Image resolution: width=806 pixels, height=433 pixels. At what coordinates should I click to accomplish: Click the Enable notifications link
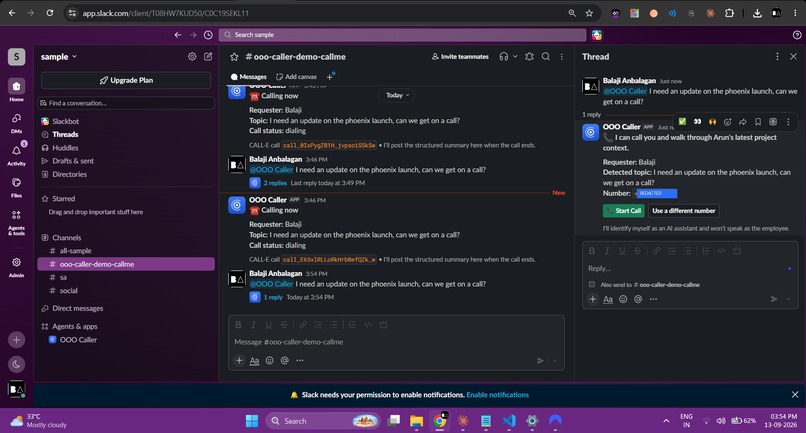(x=498, y=395)
